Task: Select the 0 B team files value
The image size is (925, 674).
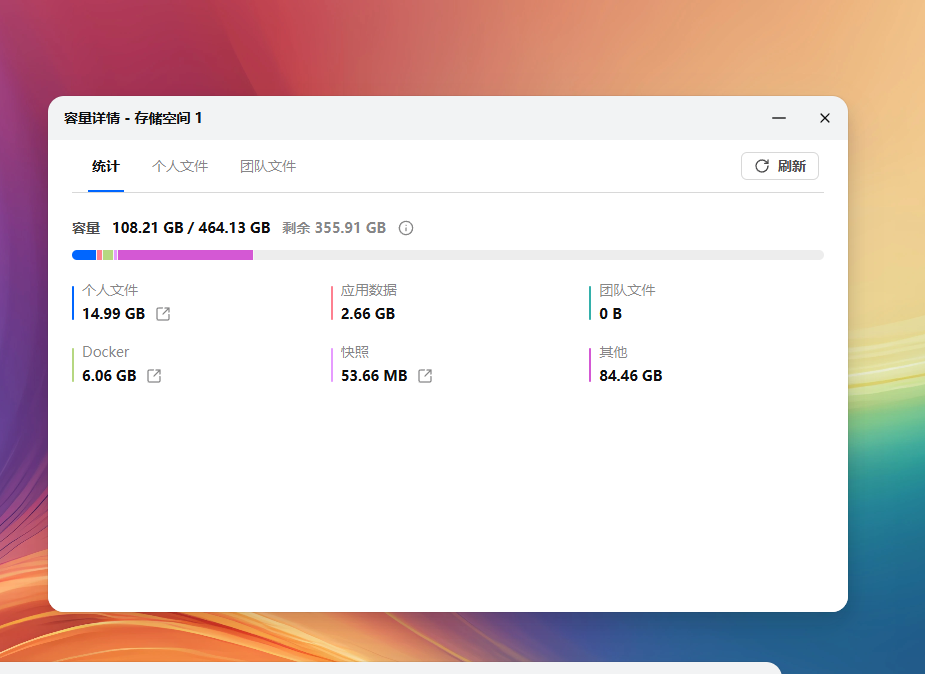Action: [611, 314]
